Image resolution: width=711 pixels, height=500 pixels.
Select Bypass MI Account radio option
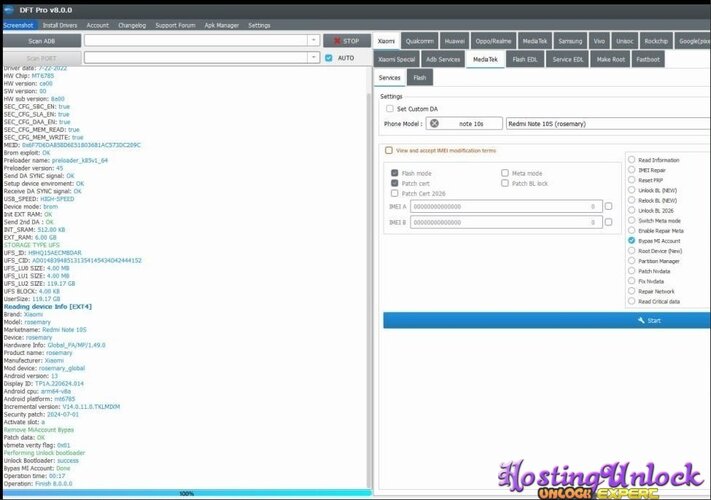pos(631,240)
